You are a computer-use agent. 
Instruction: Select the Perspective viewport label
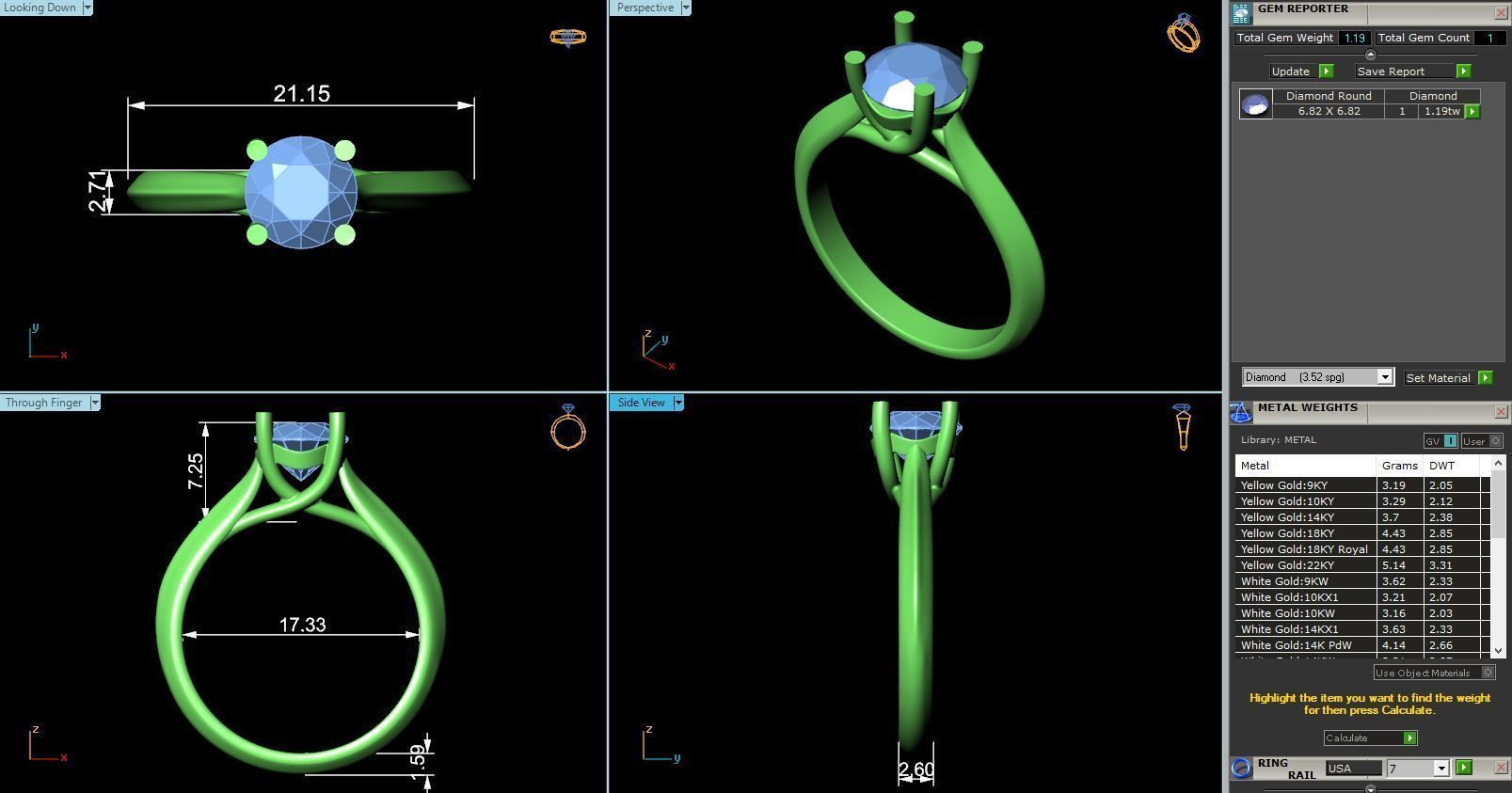[x=645, y=8]
